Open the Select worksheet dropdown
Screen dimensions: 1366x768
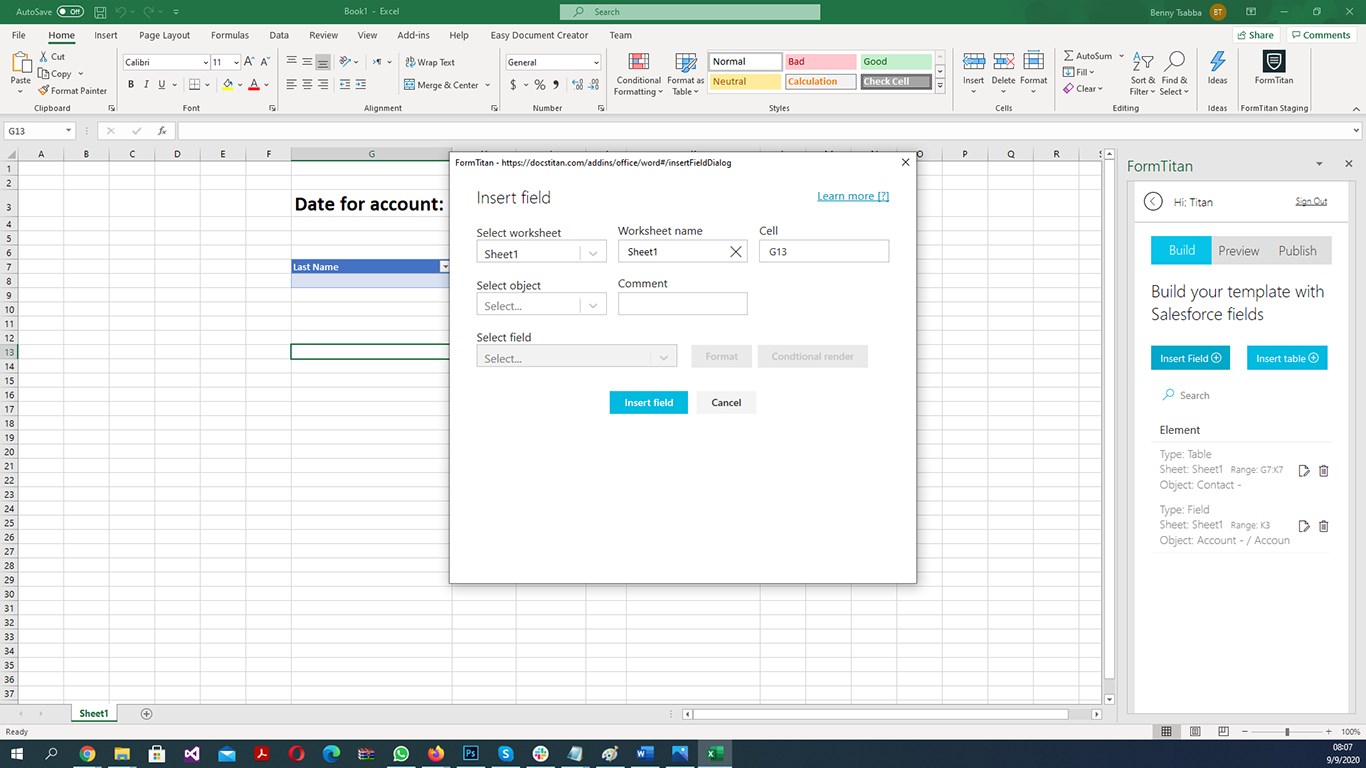[x=541, y=254]
